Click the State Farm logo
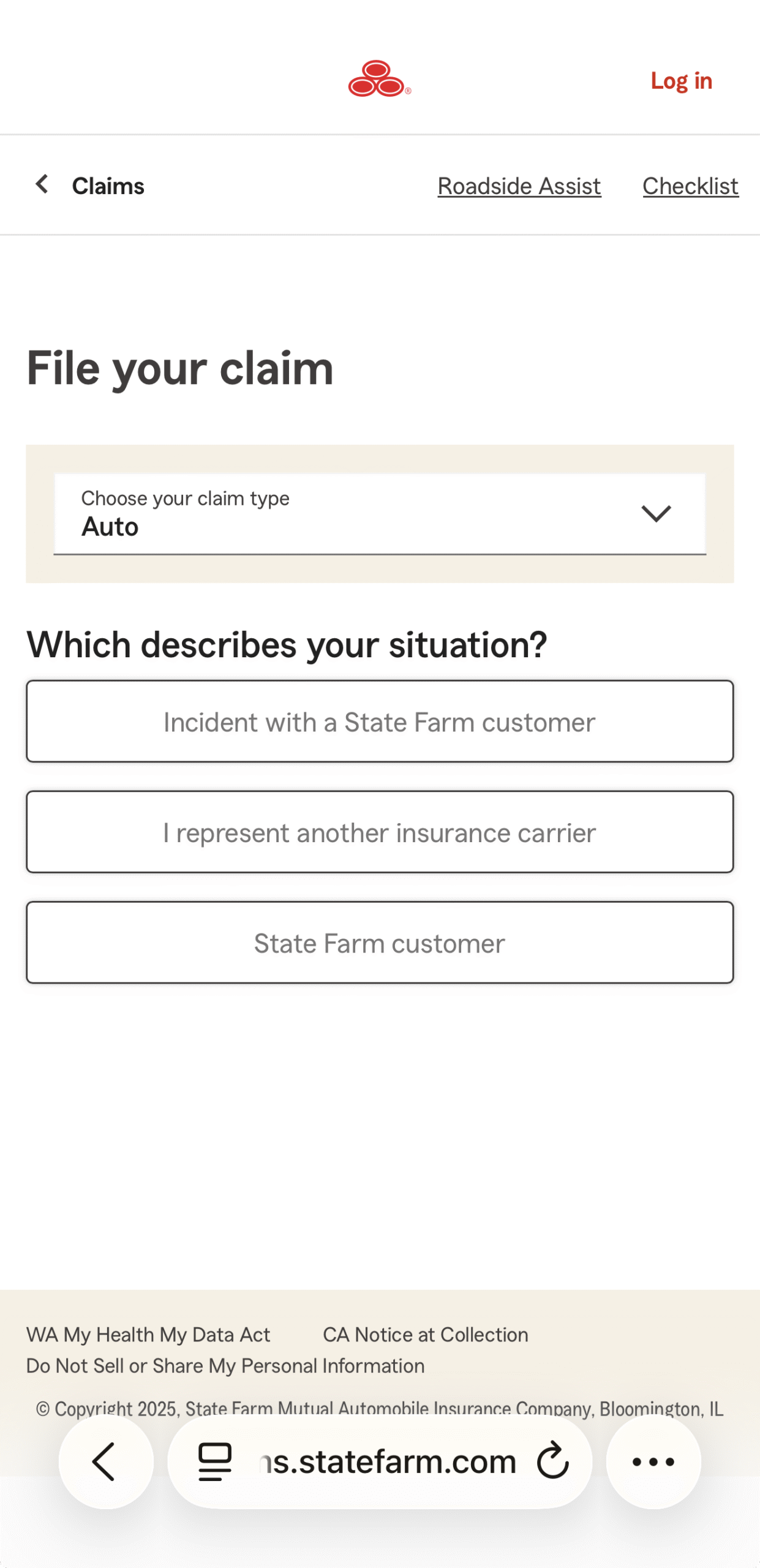Viewport: 760px width, 1568px height. coord(379,79)
